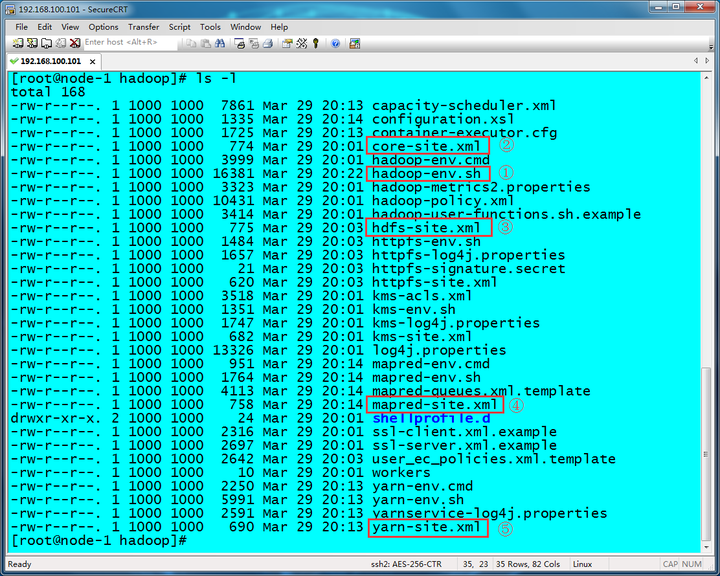
Task: Close the 192.168.100.101 session tab
Action: point(93,62)
